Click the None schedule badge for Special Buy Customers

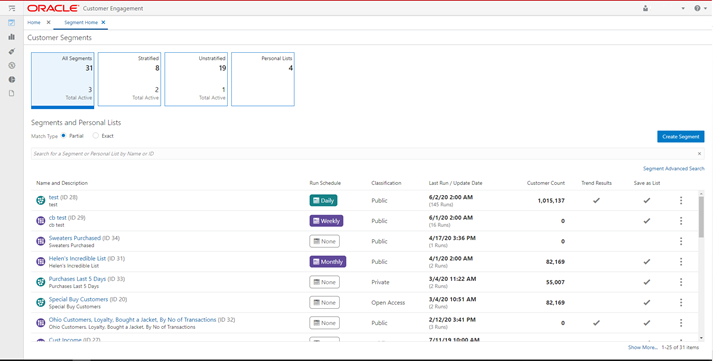click(325, 302)
